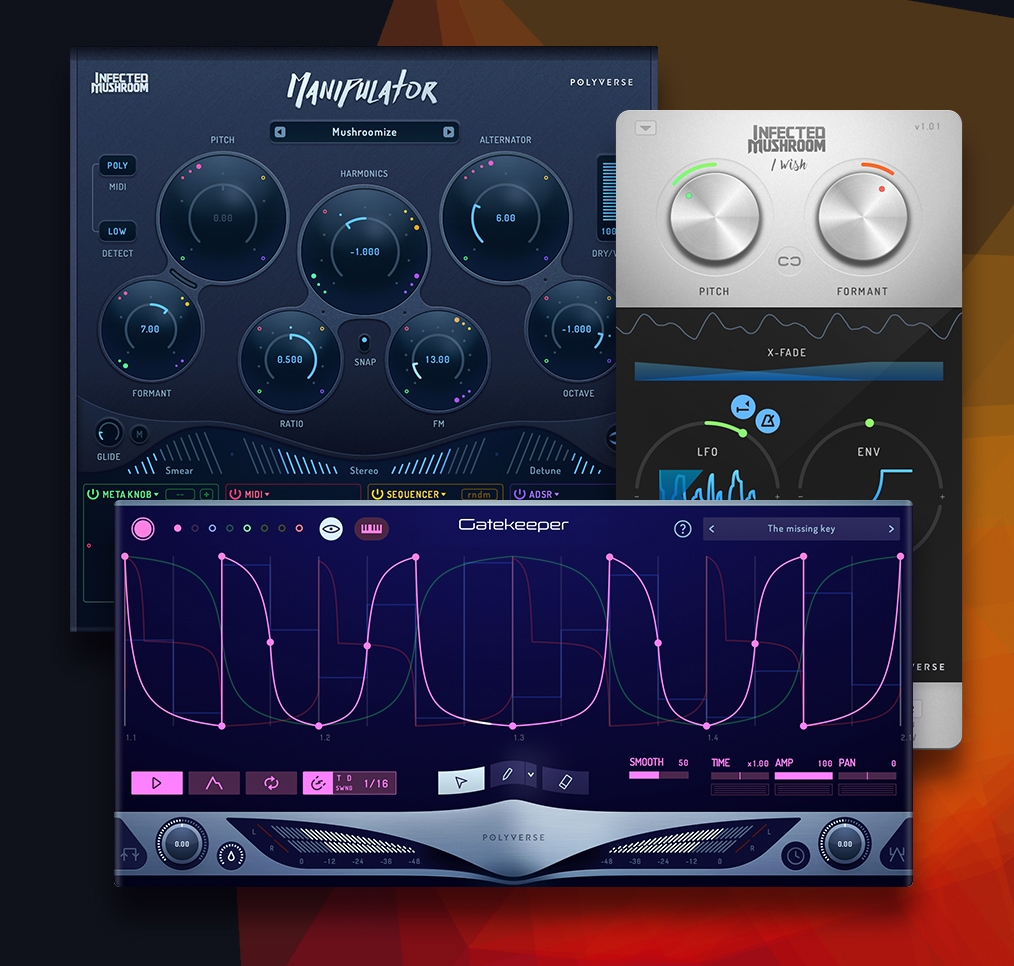This screenshot has height=966, width=1014.
Task: Toggle the link icon between Pitch and Formant
Action: pyautogui.click(x=789, y=261)
